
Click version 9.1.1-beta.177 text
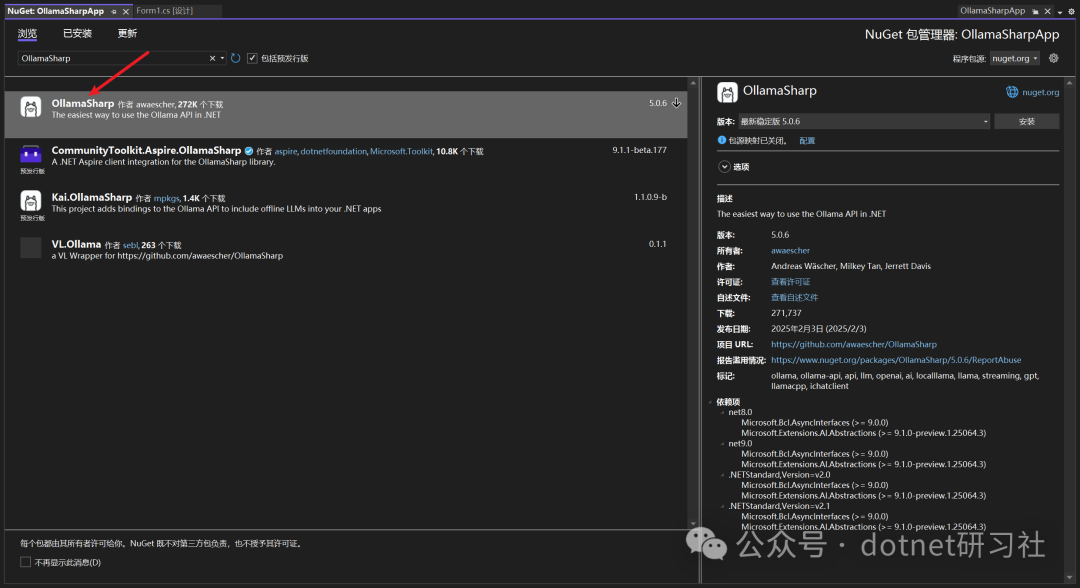click(639, 150)
